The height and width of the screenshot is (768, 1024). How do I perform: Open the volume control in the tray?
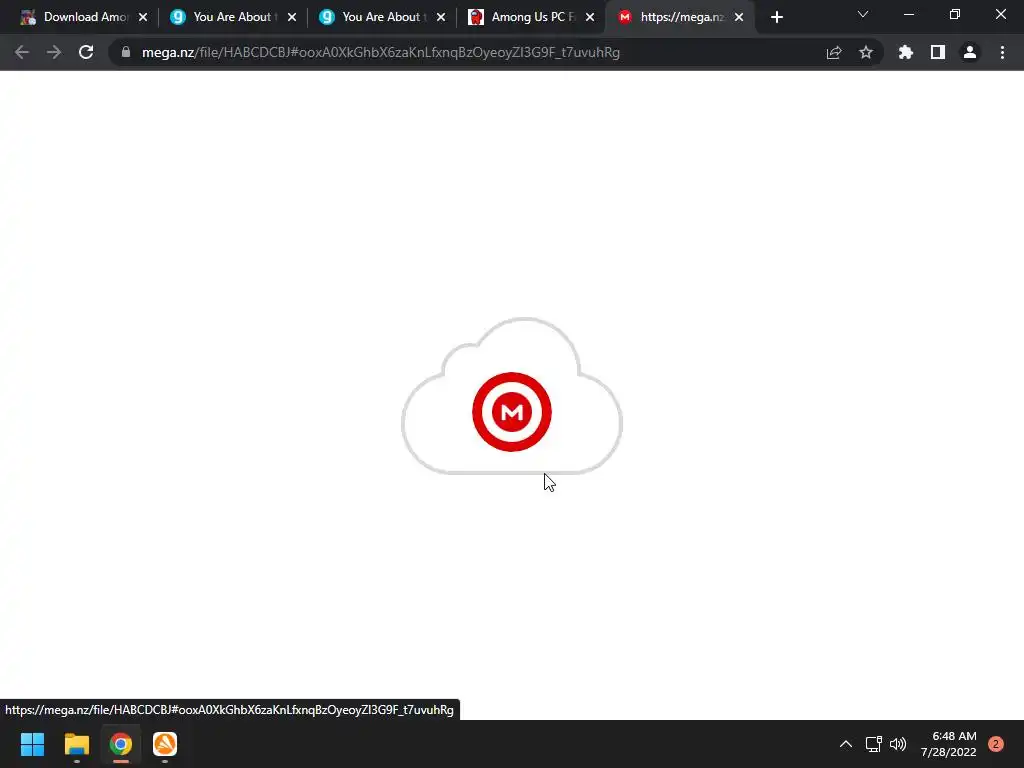[x=898, y=744]
